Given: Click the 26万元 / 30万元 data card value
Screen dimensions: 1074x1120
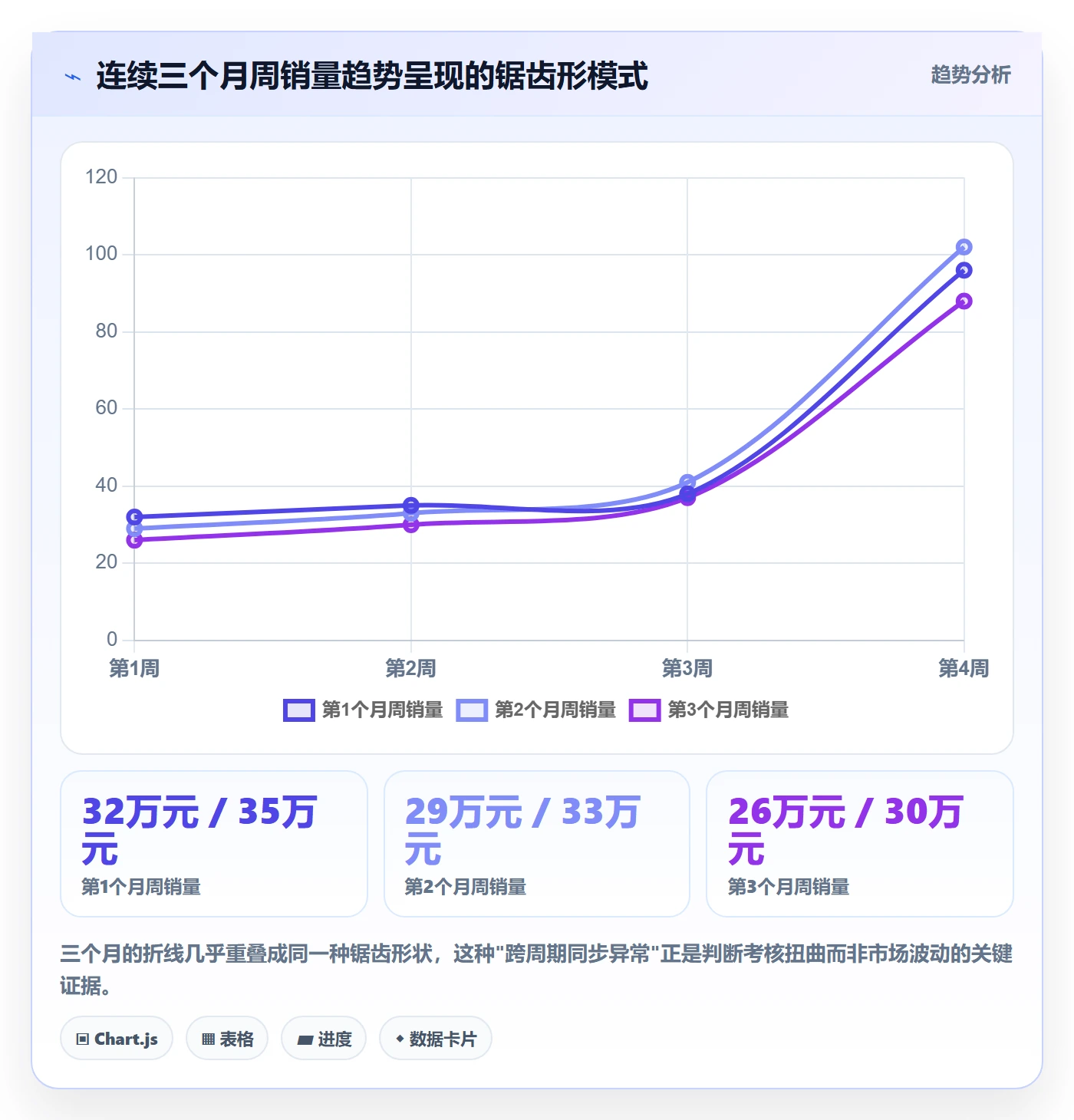Looking at the screenshot, I should point(845,831).
